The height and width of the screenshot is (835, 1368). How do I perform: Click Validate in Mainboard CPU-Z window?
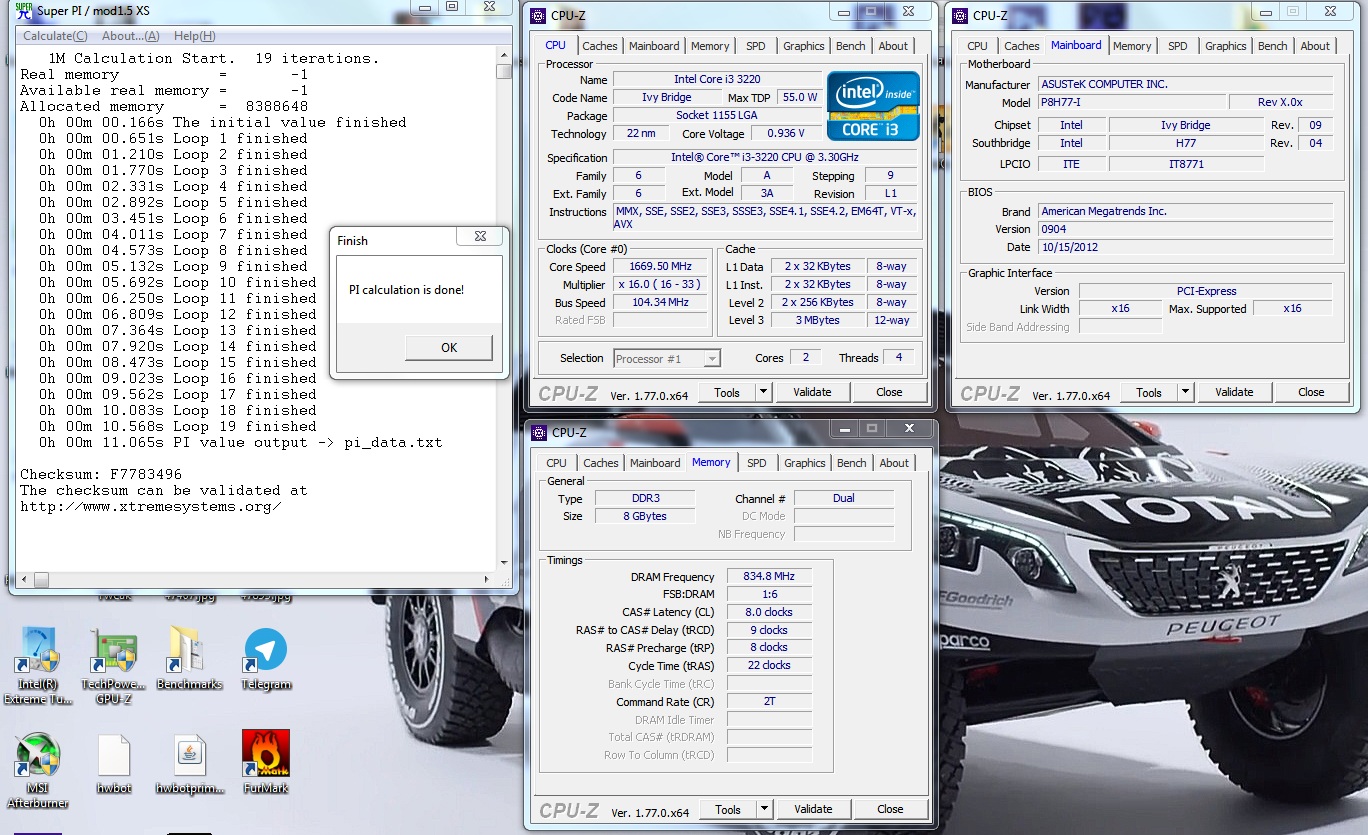(x=1234, y=392)
